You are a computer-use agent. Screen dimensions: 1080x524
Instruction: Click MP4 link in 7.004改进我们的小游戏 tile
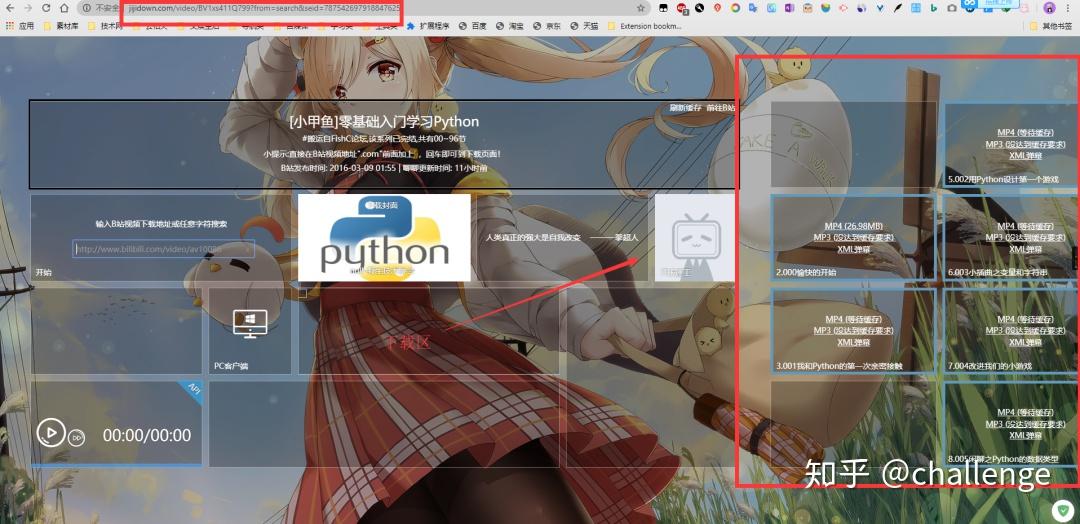point(1026,319)
